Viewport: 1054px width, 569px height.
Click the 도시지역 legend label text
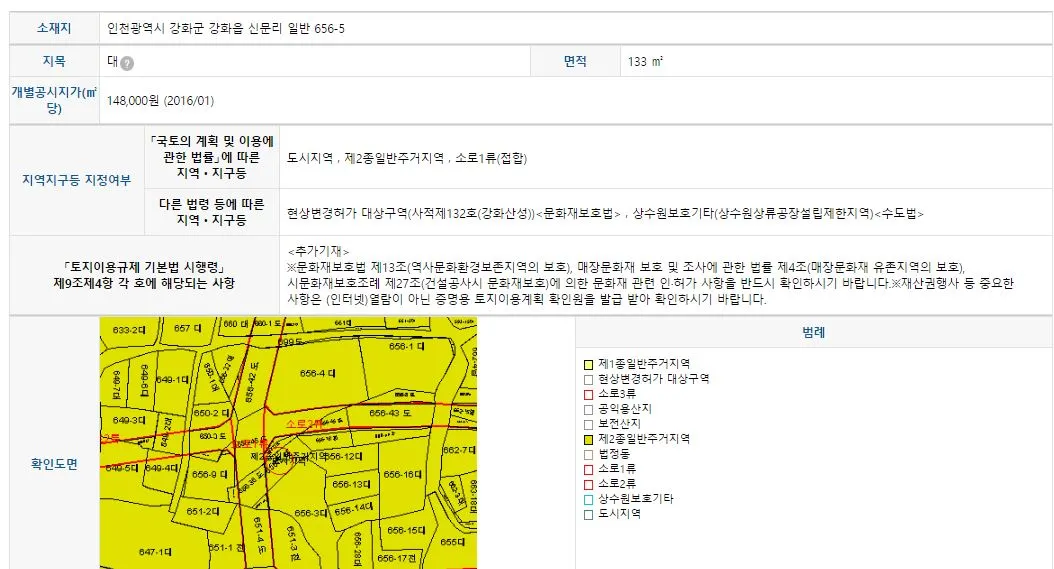coord(619,513)
